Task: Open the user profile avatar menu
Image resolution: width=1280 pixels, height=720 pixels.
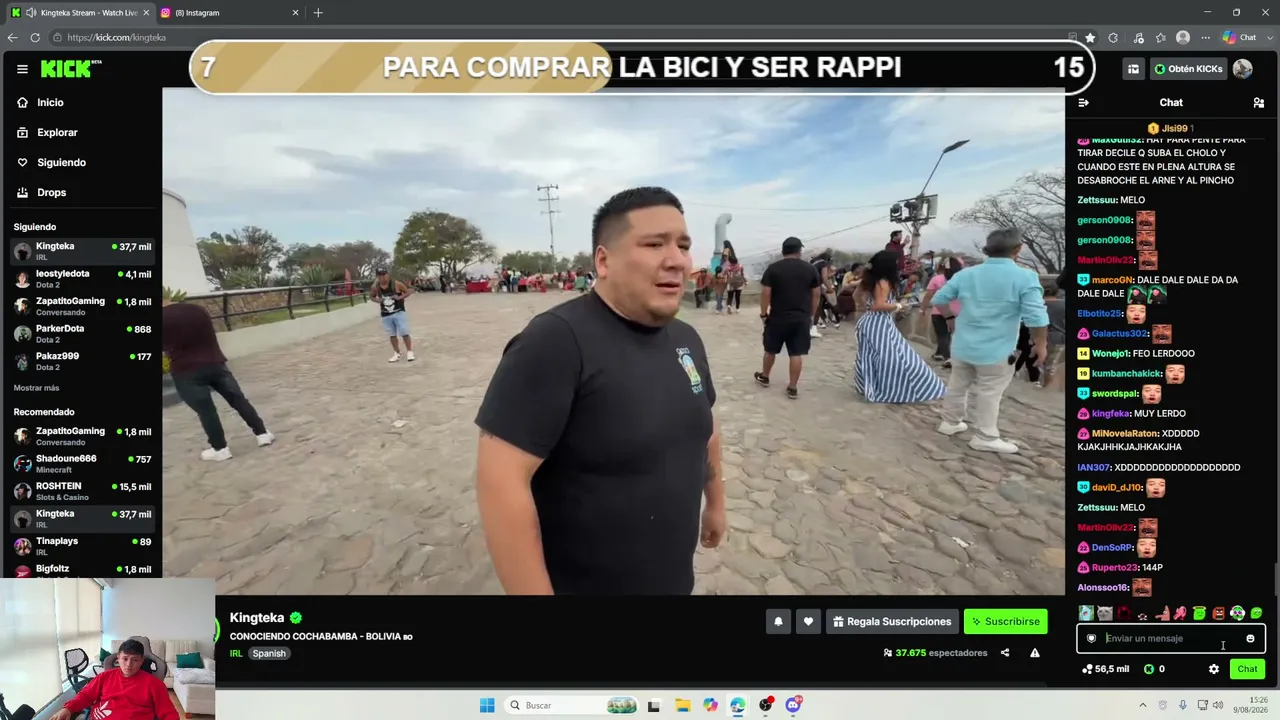Action: tap(1242, 69)
